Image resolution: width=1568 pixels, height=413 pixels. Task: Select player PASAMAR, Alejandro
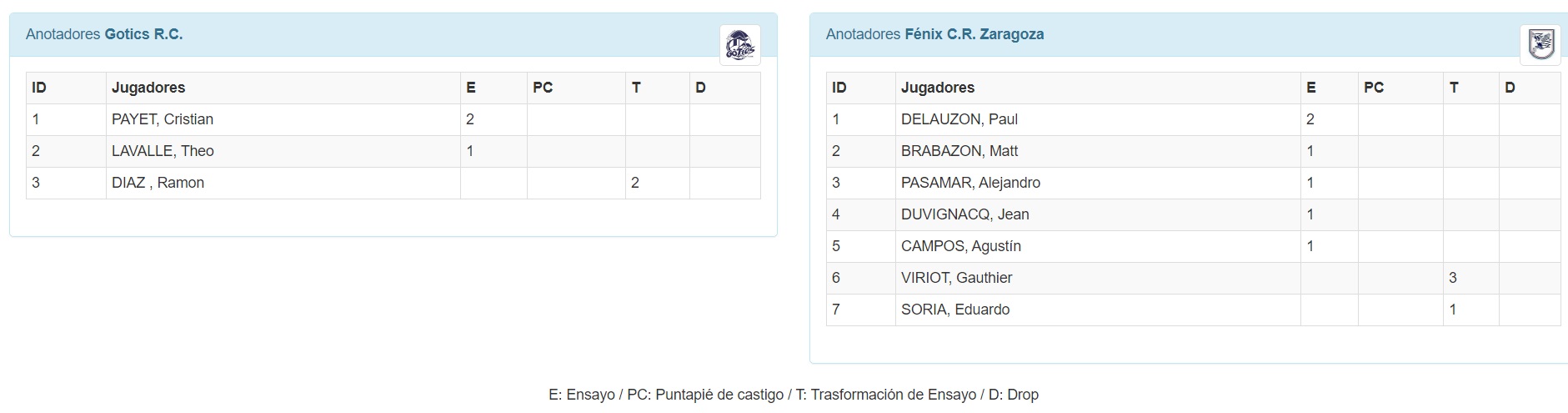(x=970, y=183)
